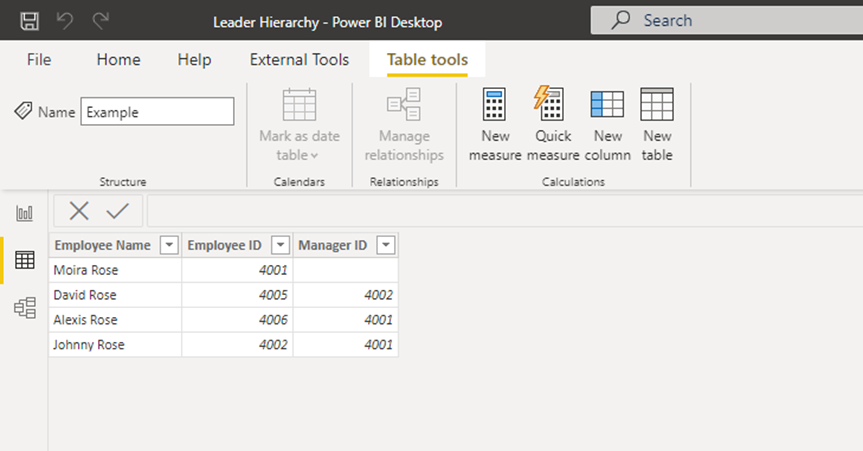Create a New table
Viewport: 863px width, 451px height.
[657, 125]
